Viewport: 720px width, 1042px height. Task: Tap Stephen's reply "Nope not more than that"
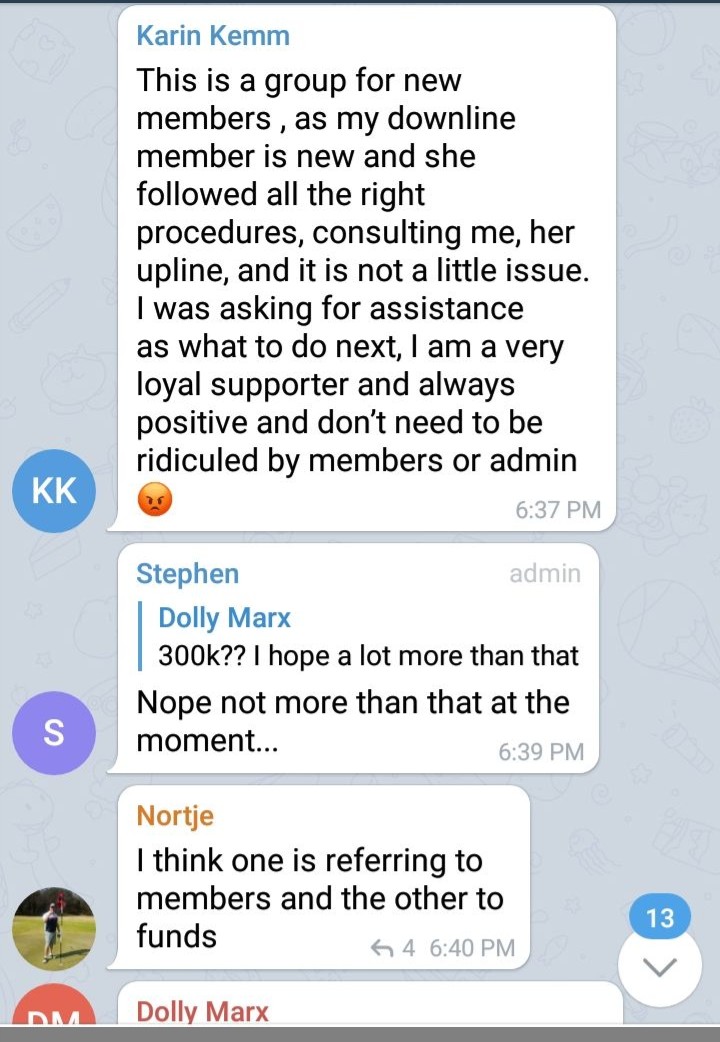pos(352,702)
